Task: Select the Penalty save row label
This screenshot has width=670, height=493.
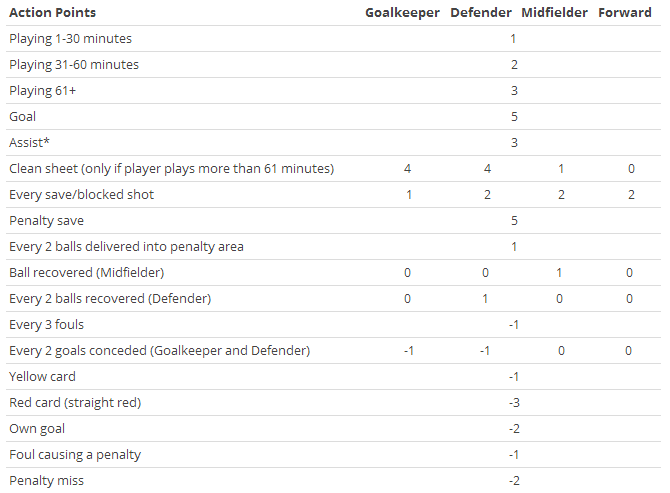Action: (x=46, y=220)
